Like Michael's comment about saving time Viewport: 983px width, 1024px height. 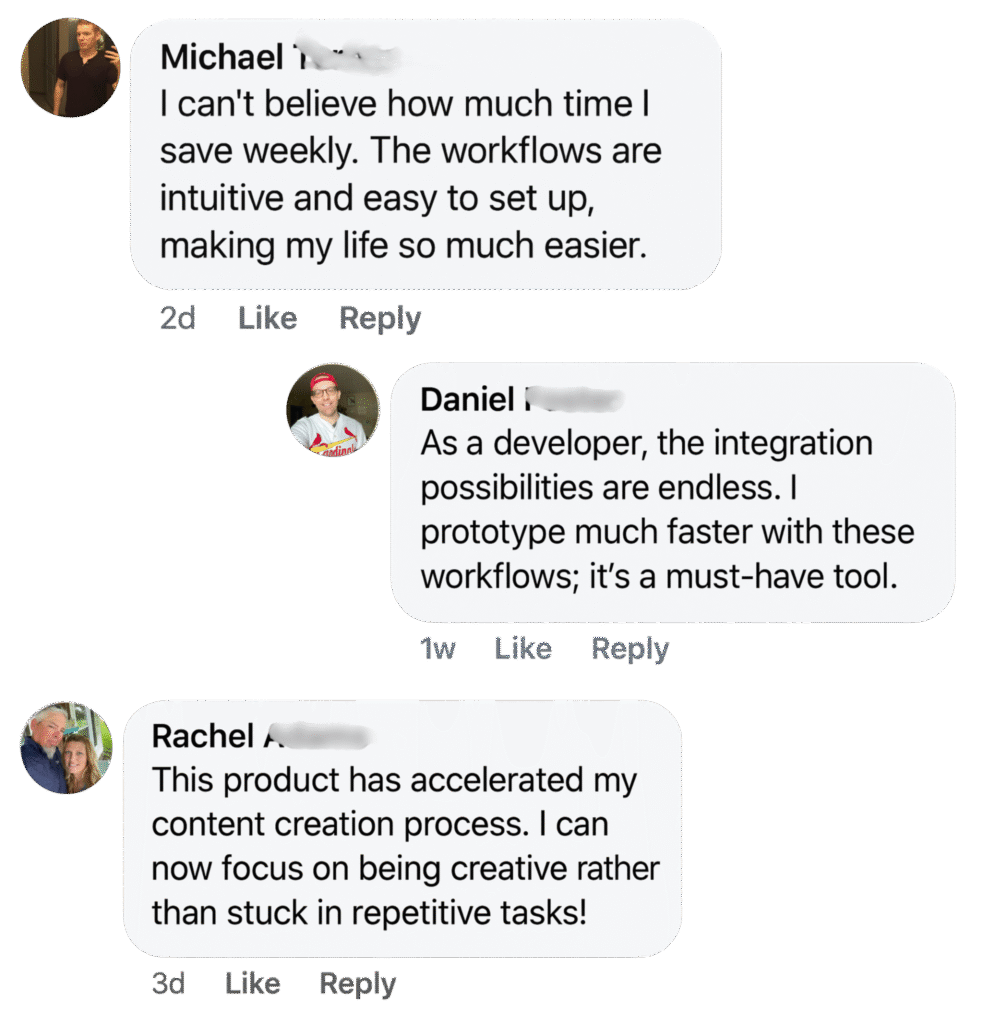click(x=267, y=319)
